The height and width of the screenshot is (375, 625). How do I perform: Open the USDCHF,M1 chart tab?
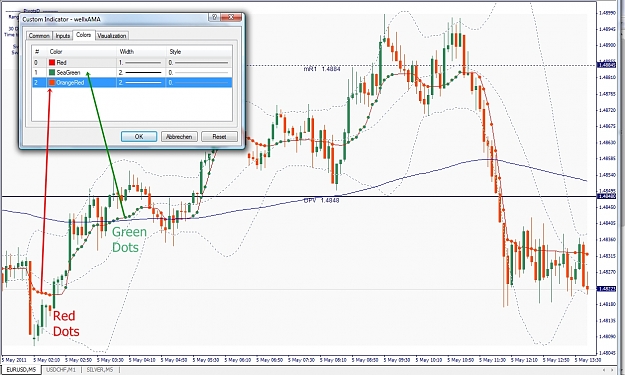[61, 370]
